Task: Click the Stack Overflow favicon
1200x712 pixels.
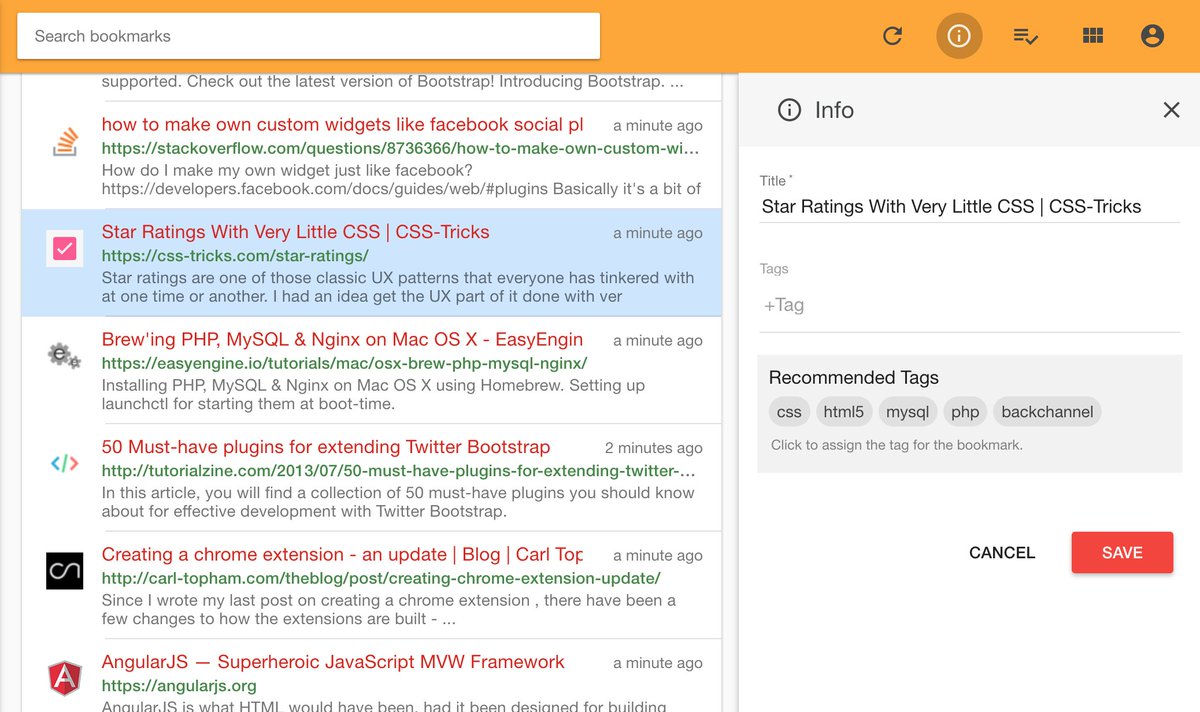Action: click(x=64, y=142)
